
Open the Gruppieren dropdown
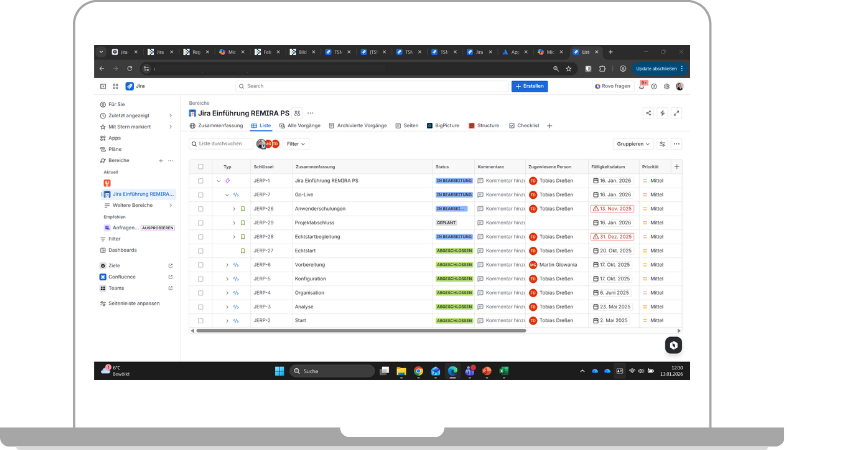click(x=633, y=144)
